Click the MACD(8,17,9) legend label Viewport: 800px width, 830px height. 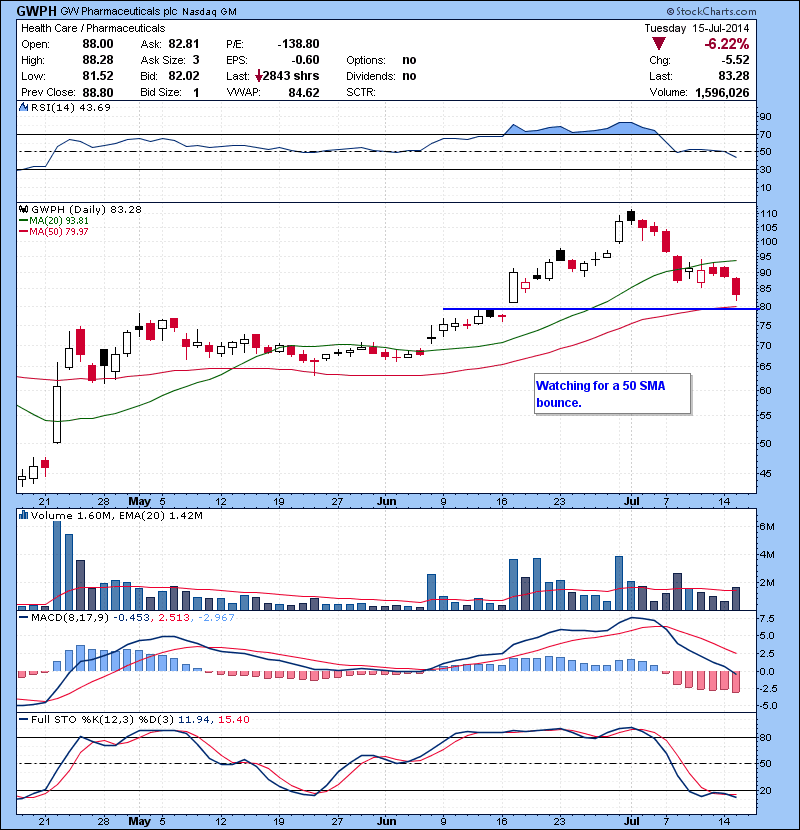[x=69, y=617]
